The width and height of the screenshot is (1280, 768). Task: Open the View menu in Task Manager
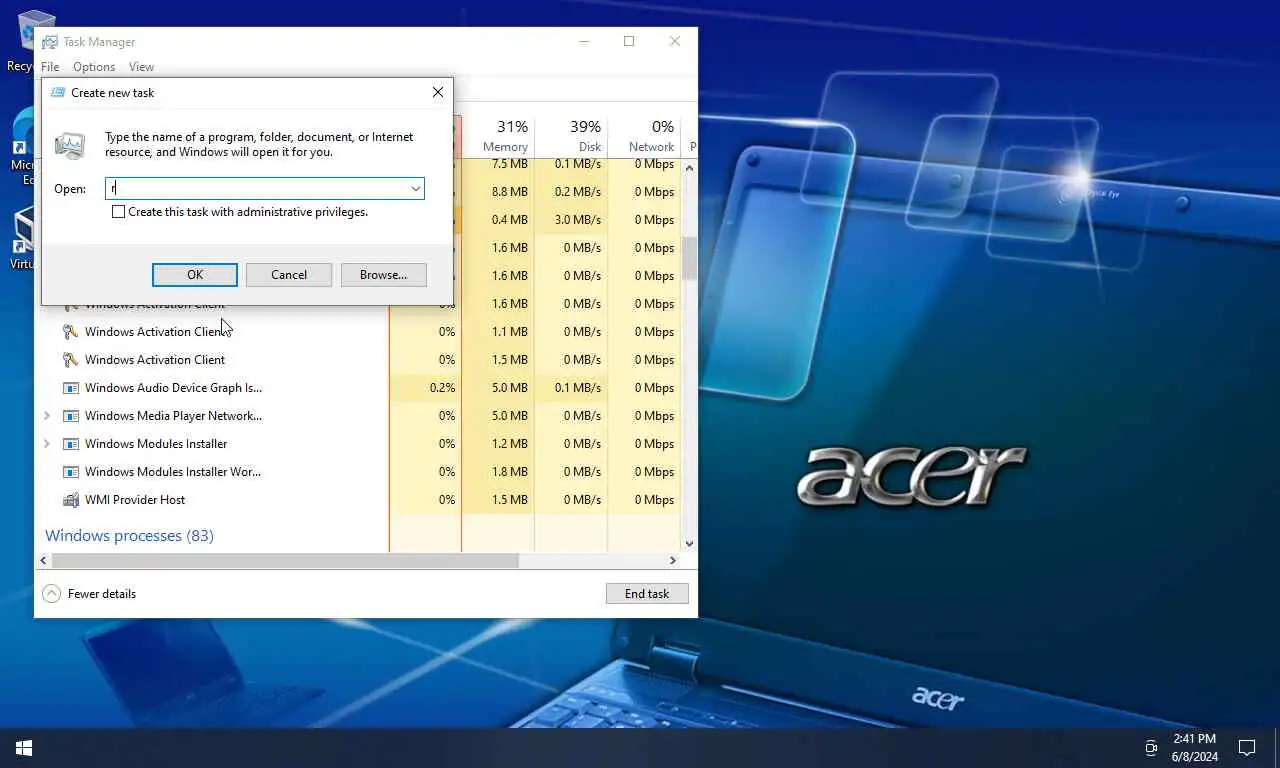pyautogui.click(x=141, y=67)
